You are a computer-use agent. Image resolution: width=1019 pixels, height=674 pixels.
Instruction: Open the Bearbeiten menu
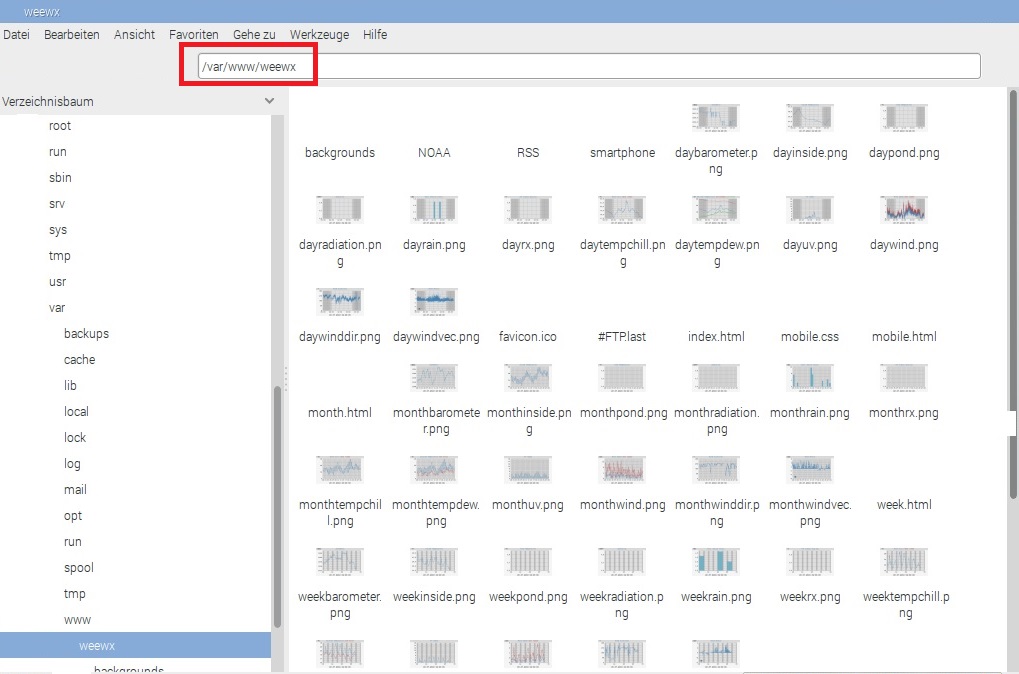[71, 34]
